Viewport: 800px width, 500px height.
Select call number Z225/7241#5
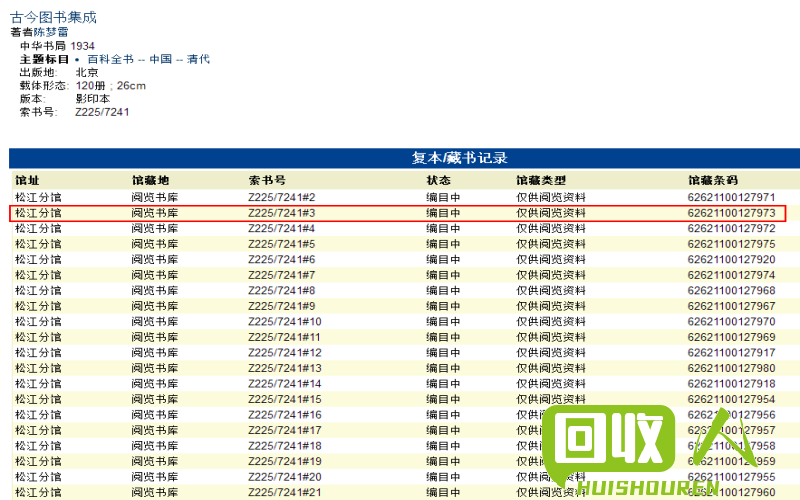[x=282, y=244]
